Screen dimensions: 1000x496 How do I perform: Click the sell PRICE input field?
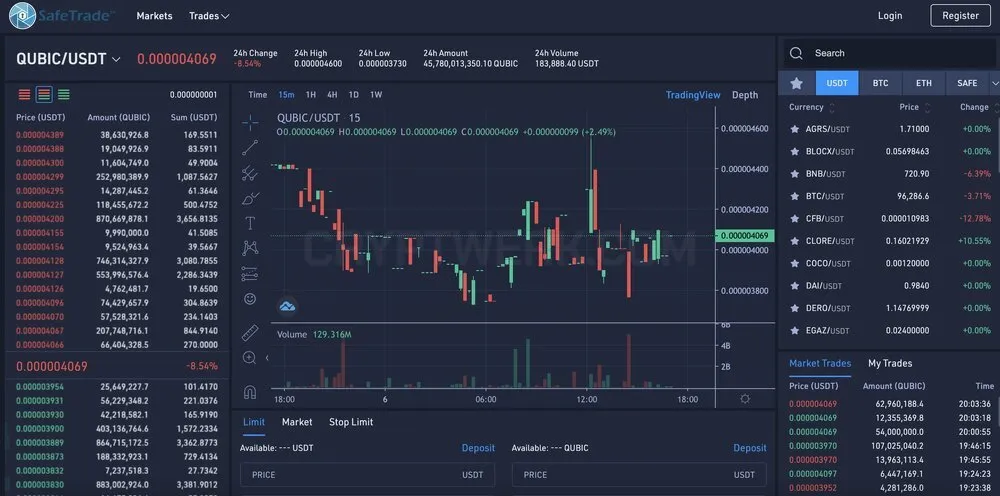[639, 475]
